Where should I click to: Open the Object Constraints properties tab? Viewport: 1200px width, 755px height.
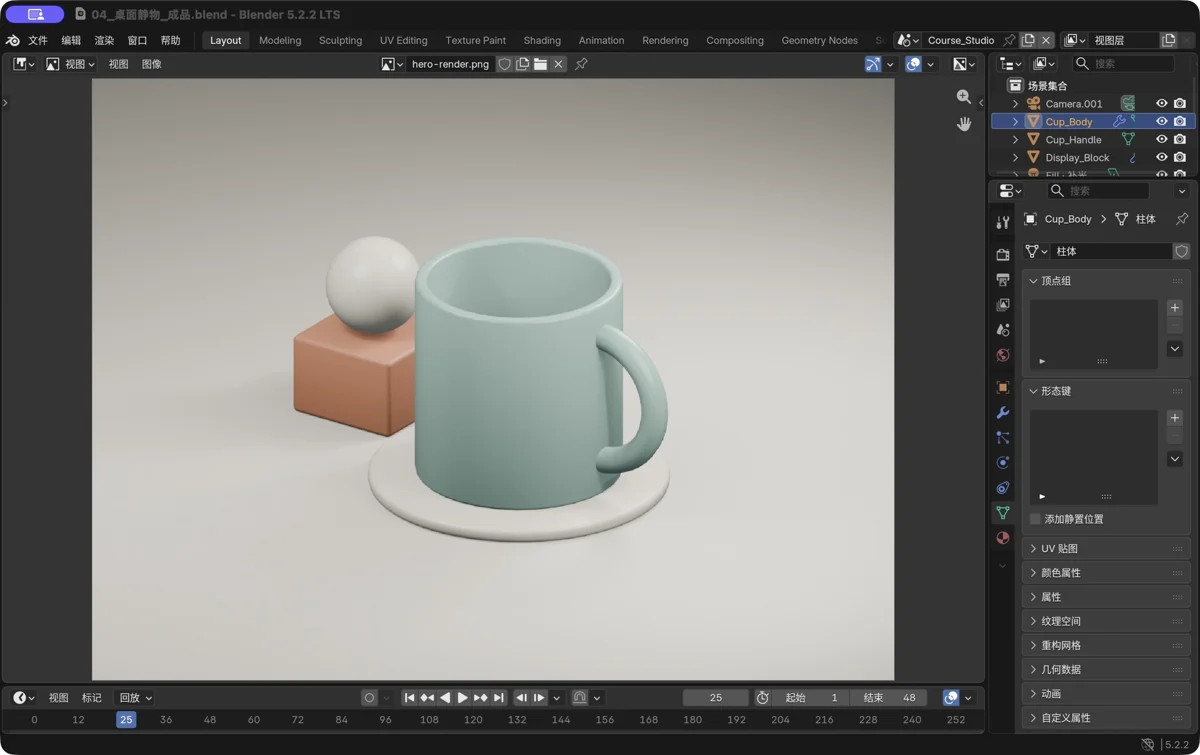tap(1003, 487)
